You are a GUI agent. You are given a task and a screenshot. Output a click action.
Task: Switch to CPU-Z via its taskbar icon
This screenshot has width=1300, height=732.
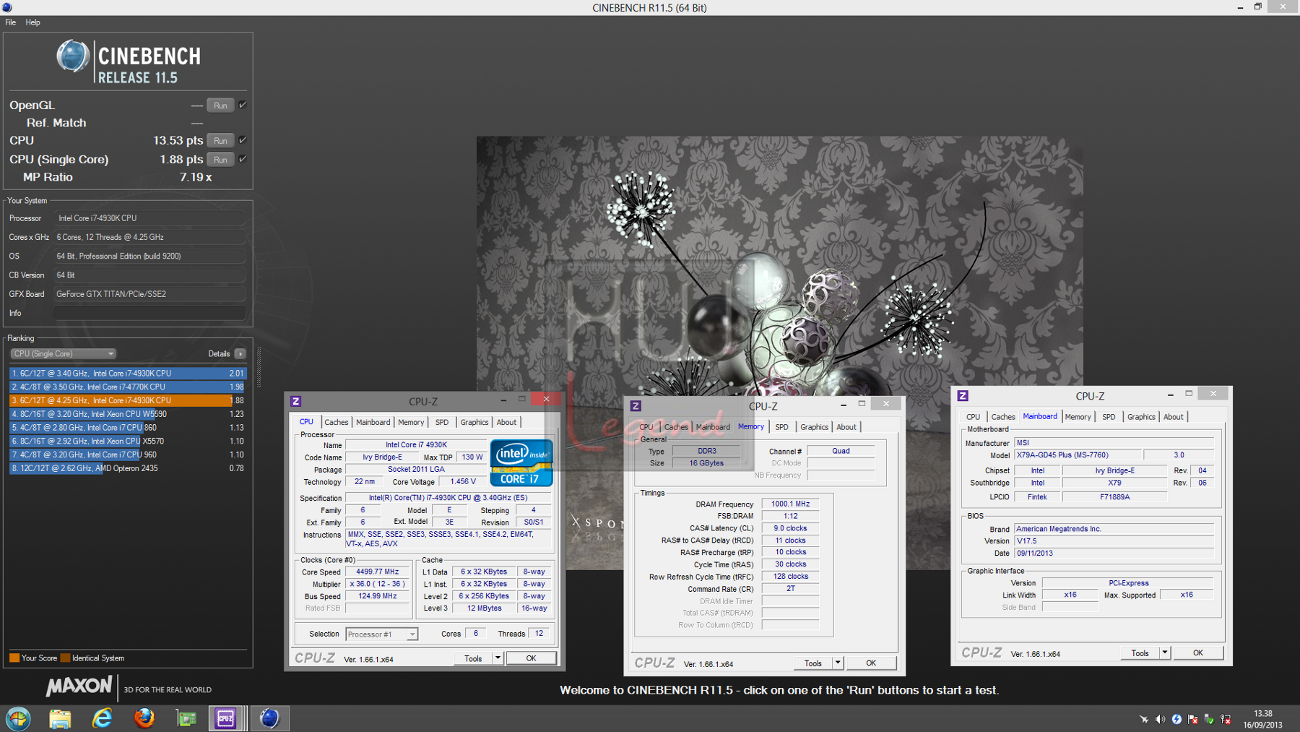(226, 718)
